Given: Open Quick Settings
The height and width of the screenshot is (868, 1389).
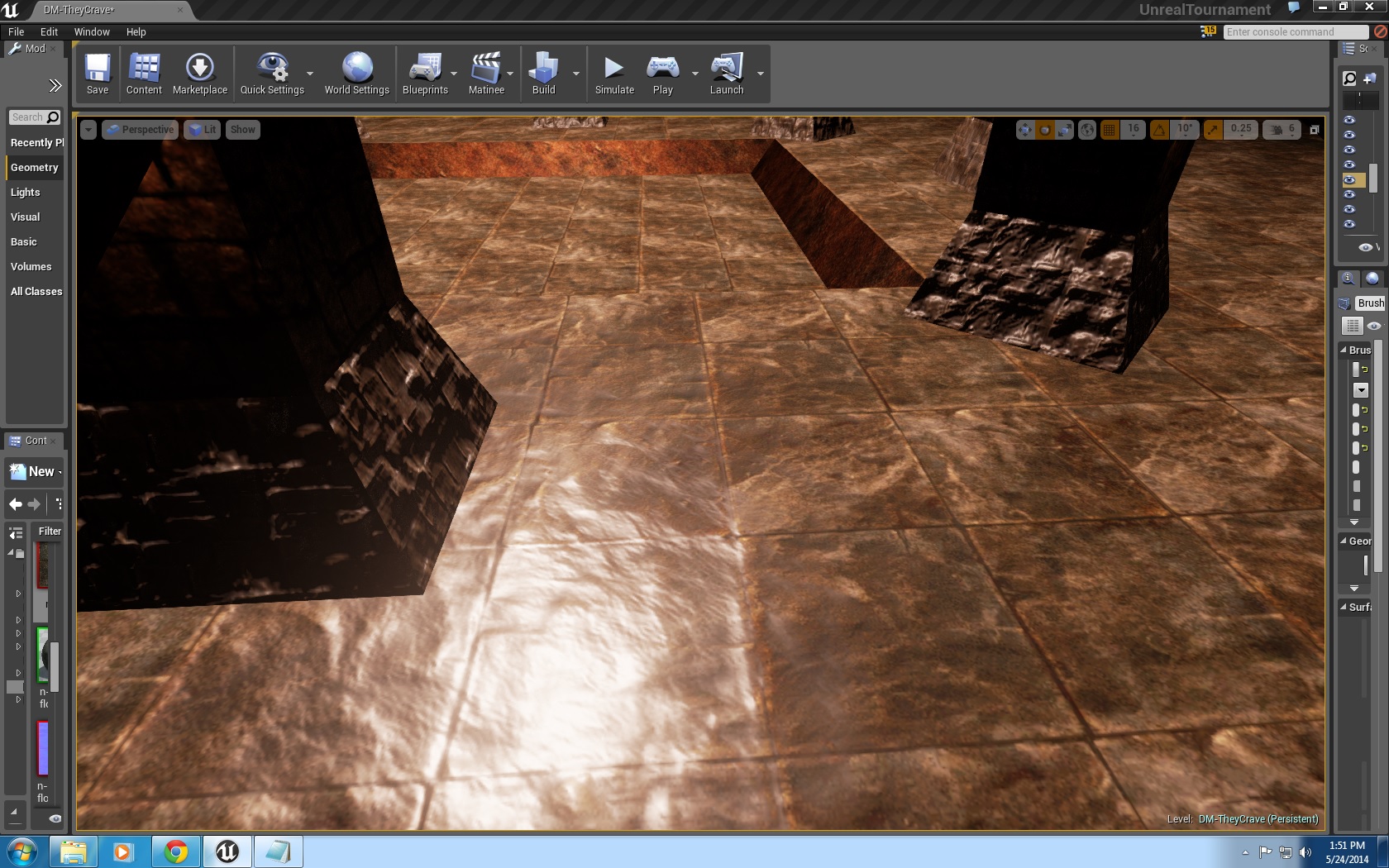Looking at the screenshot, I should (272, 74).
